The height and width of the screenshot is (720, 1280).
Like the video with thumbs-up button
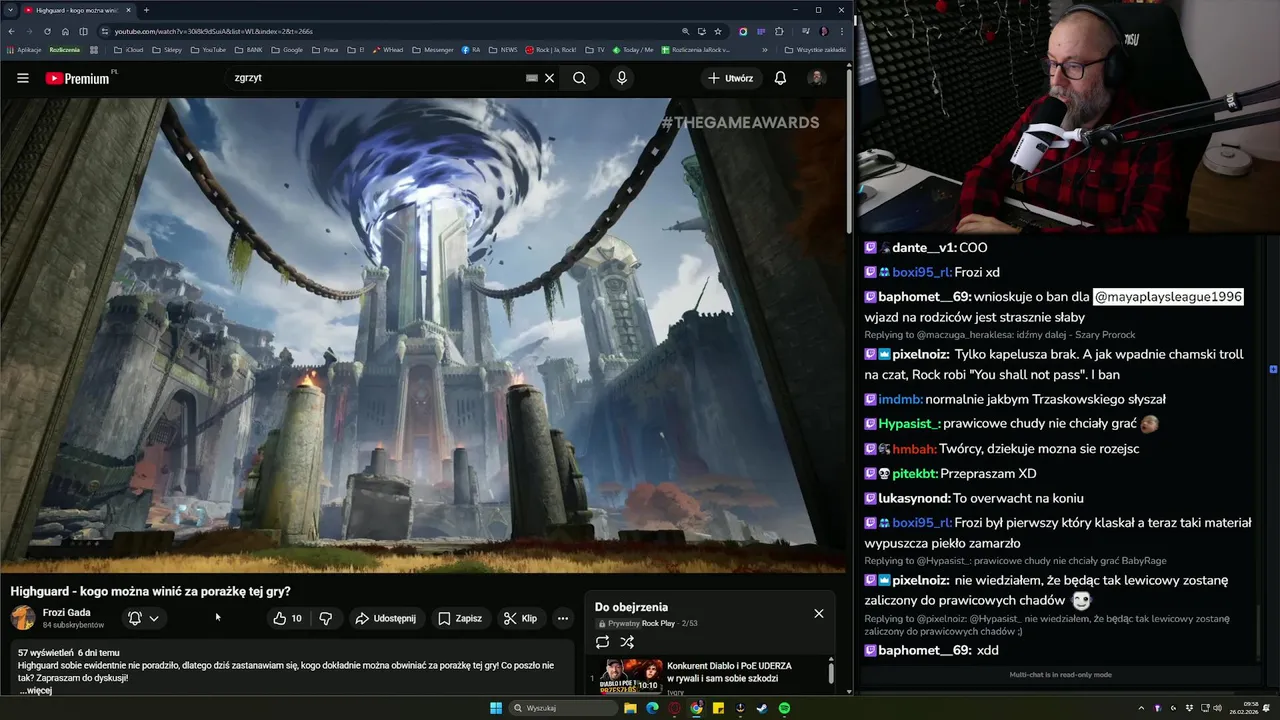pos(287,618)
